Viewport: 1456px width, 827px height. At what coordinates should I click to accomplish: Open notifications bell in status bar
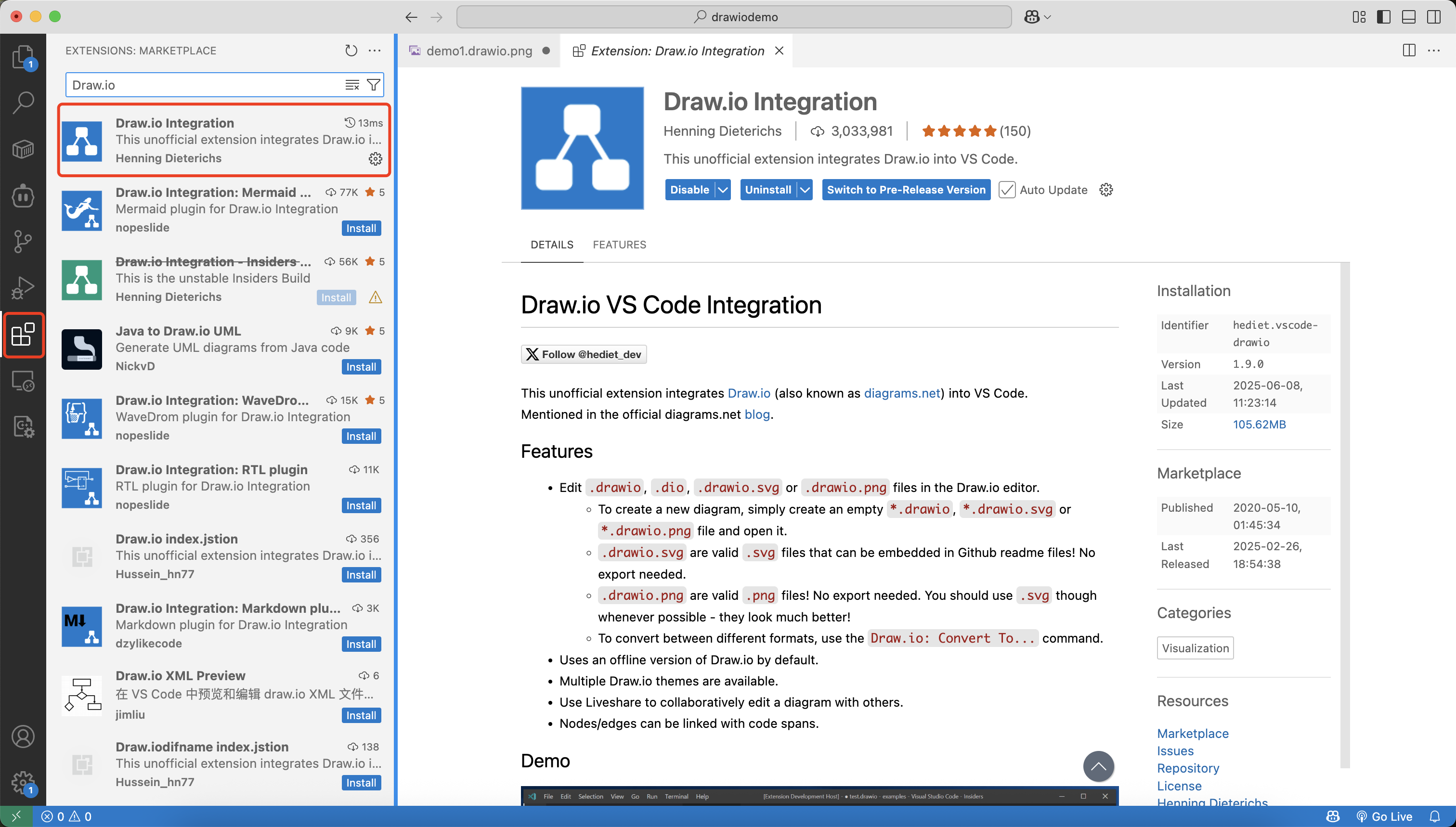[x=1435, y=816]
